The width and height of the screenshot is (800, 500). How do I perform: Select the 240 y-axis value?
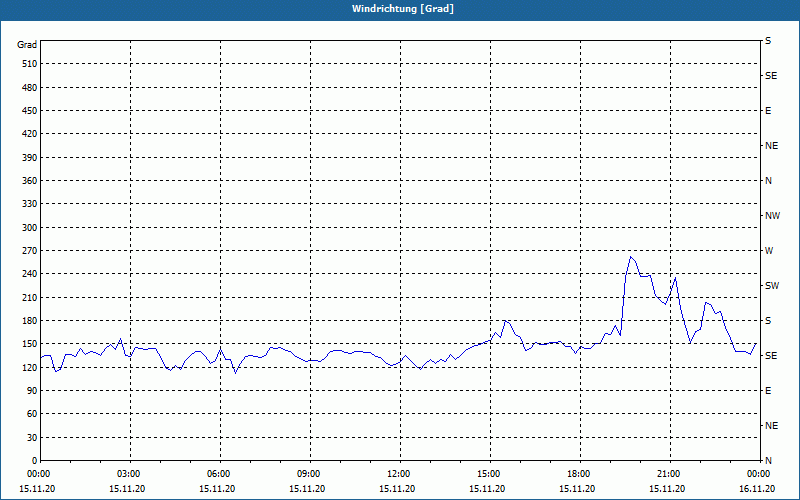click(30, 274)
